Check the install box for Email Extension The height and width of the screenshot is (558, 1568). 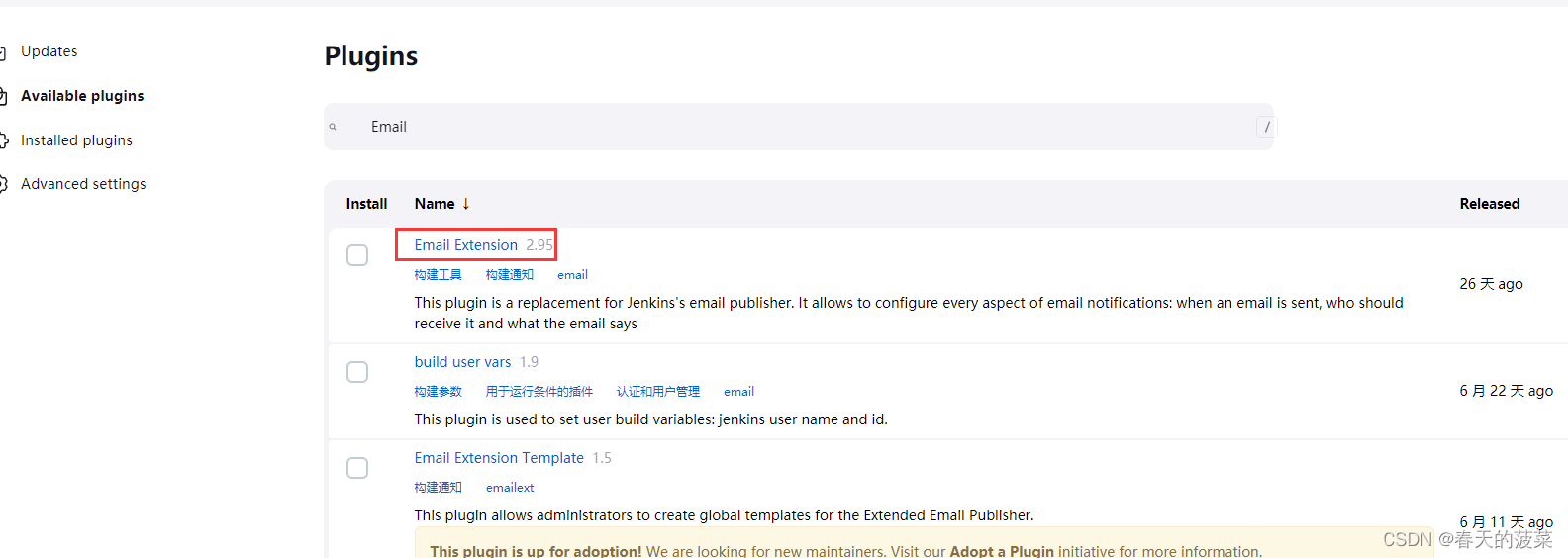click(x=357, y=255)
